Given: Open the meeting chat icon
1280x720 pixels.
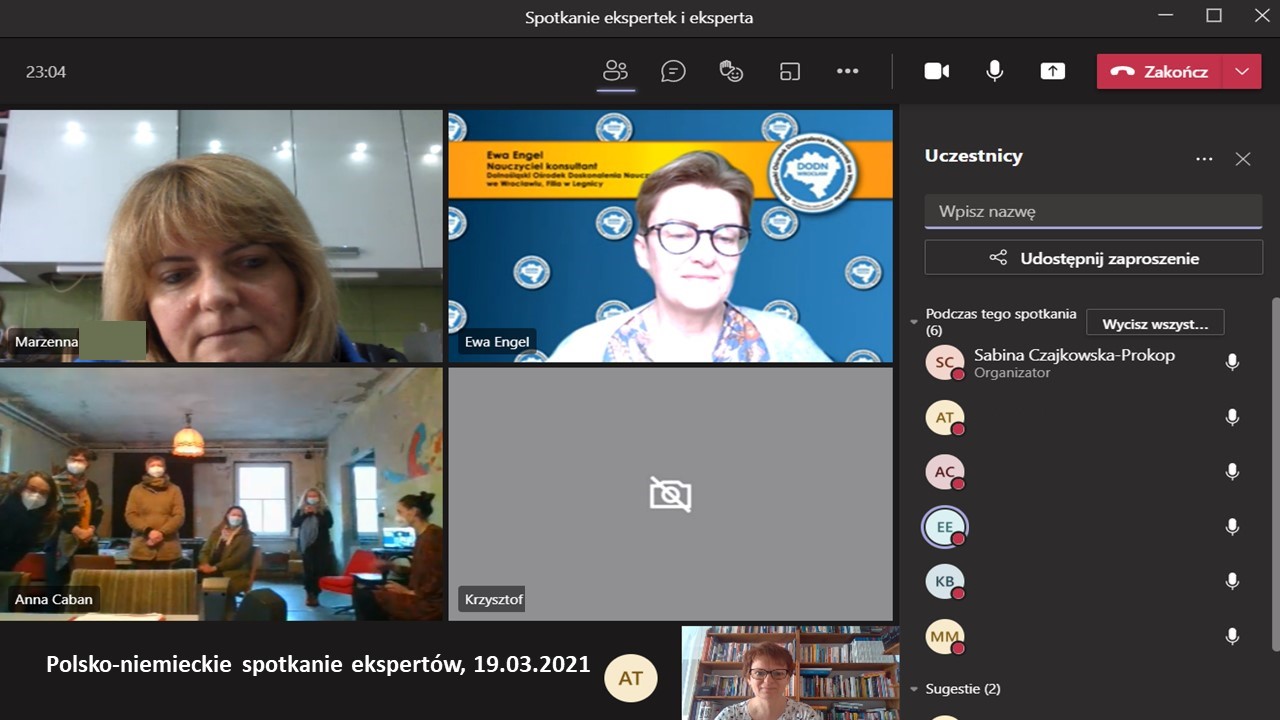Looking at the screenshot, I should point(673,71).
